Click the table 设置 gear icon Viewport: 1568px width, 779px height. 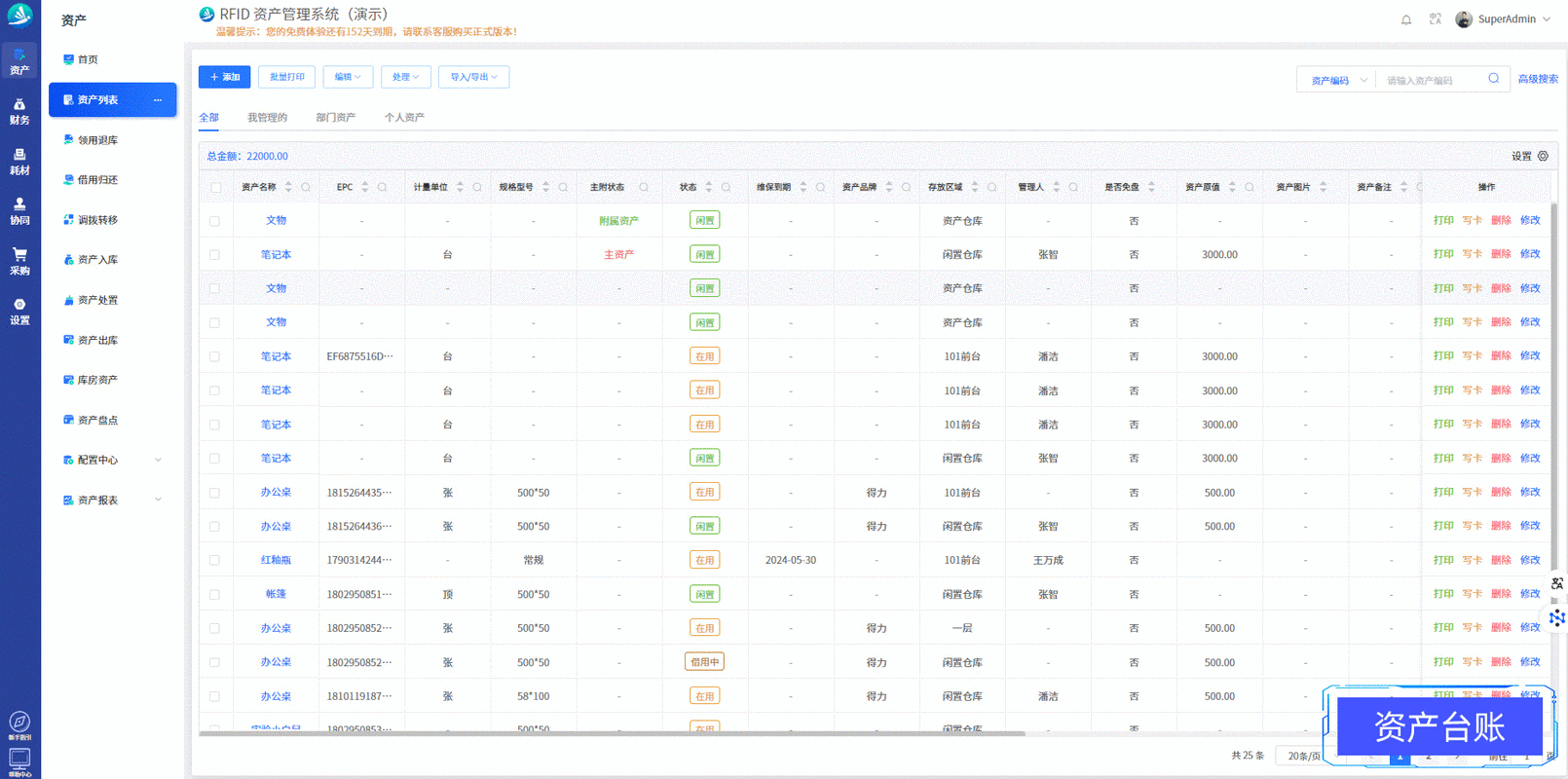[x=1543, y=156]
